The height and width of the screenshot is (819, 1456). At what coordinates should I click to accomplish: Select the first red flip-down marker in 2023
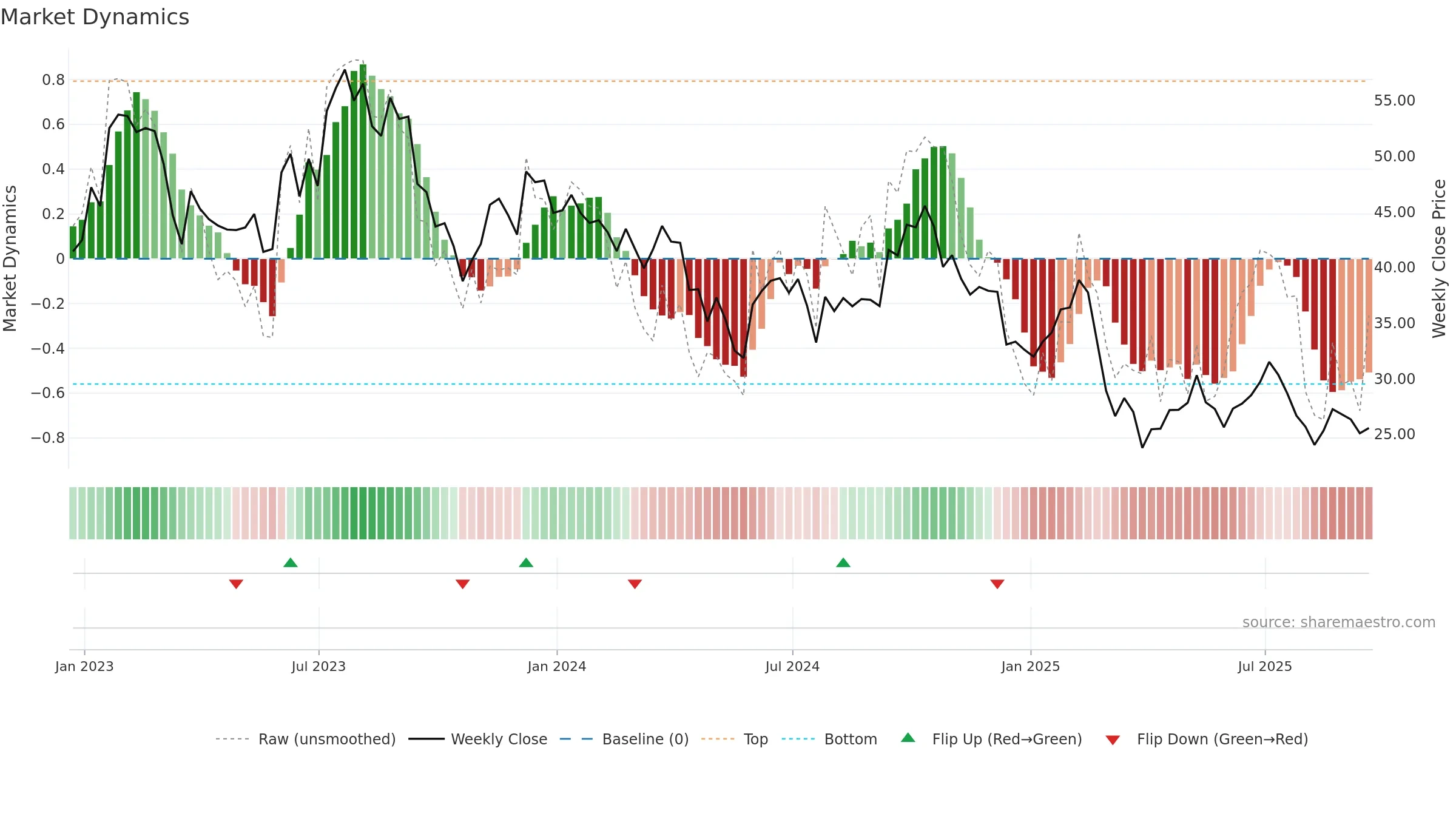pyautogui.click(x=236, y=584)
